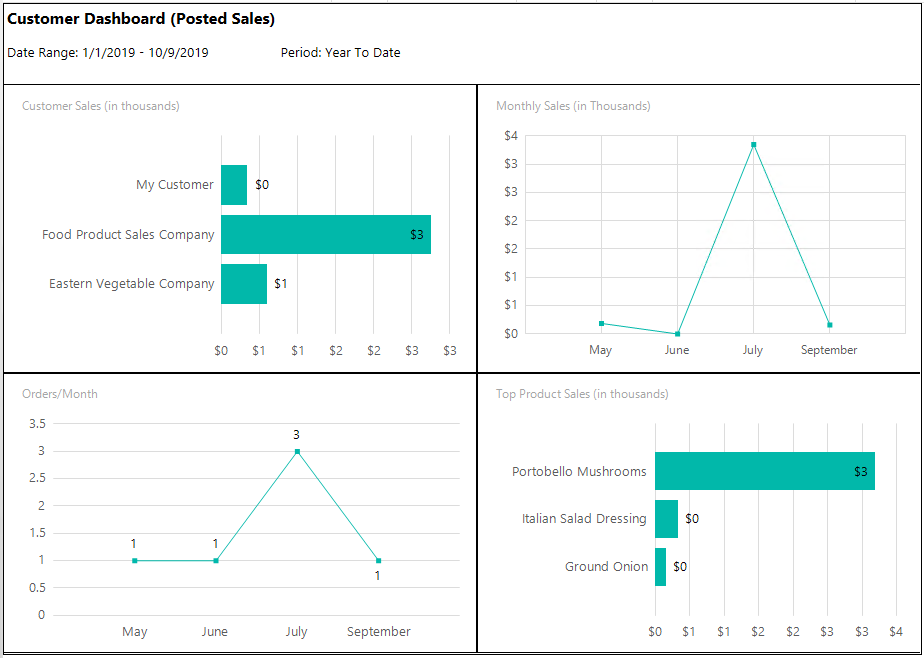Click the $4 y-axis label in Monthly Sales
The height and width of the screenshot is (658, 924).
[x=511, y=135]
